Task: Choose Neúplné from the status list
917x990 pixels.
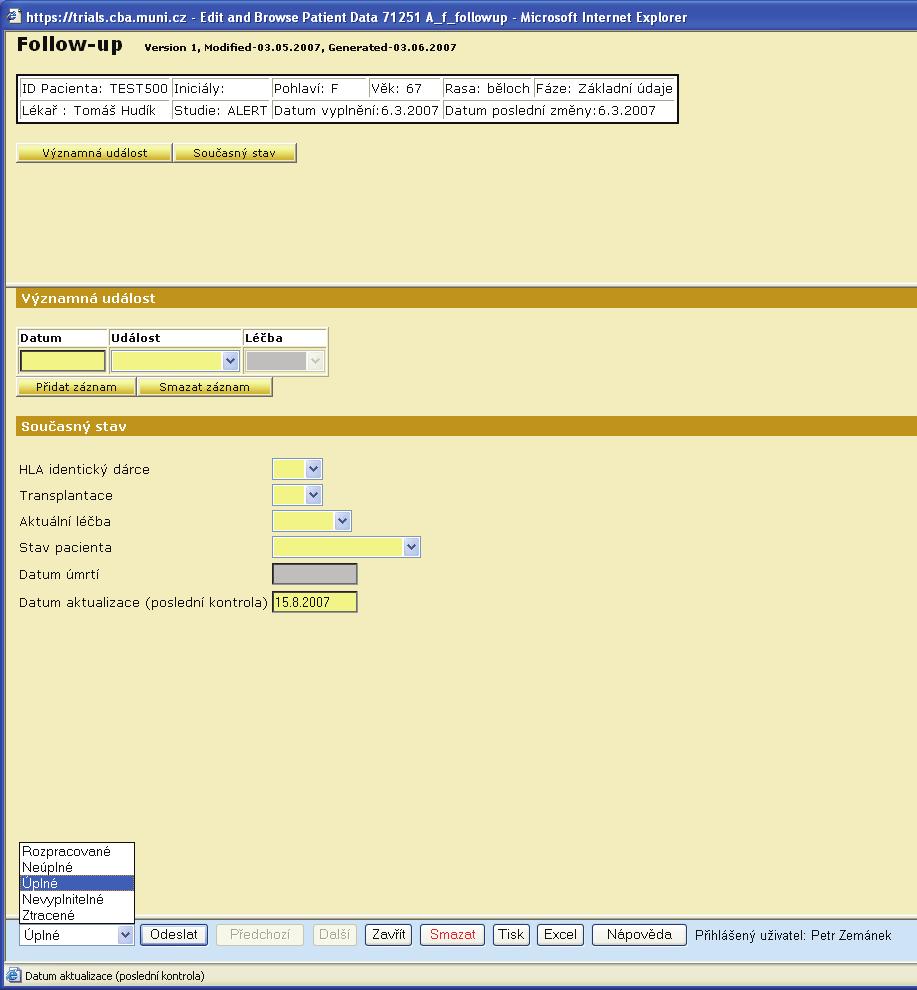Action: [76, 868]
